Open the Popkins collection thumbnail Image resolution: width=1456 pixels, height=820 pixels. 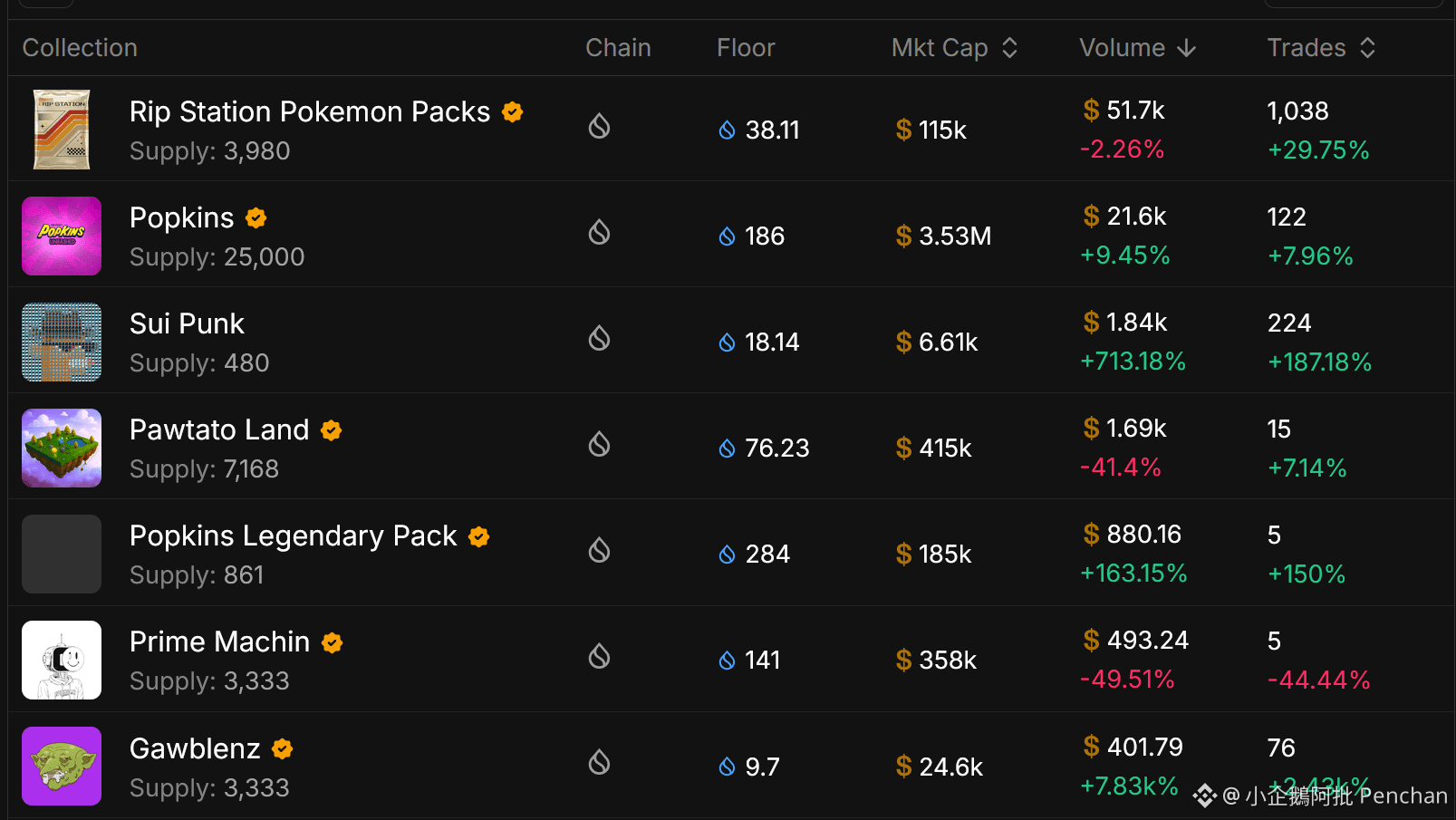62,236
